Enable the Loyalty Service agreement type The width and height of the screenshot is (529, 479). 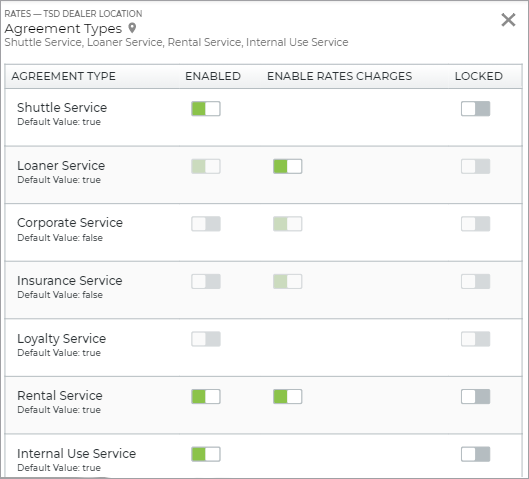(206, 339)
